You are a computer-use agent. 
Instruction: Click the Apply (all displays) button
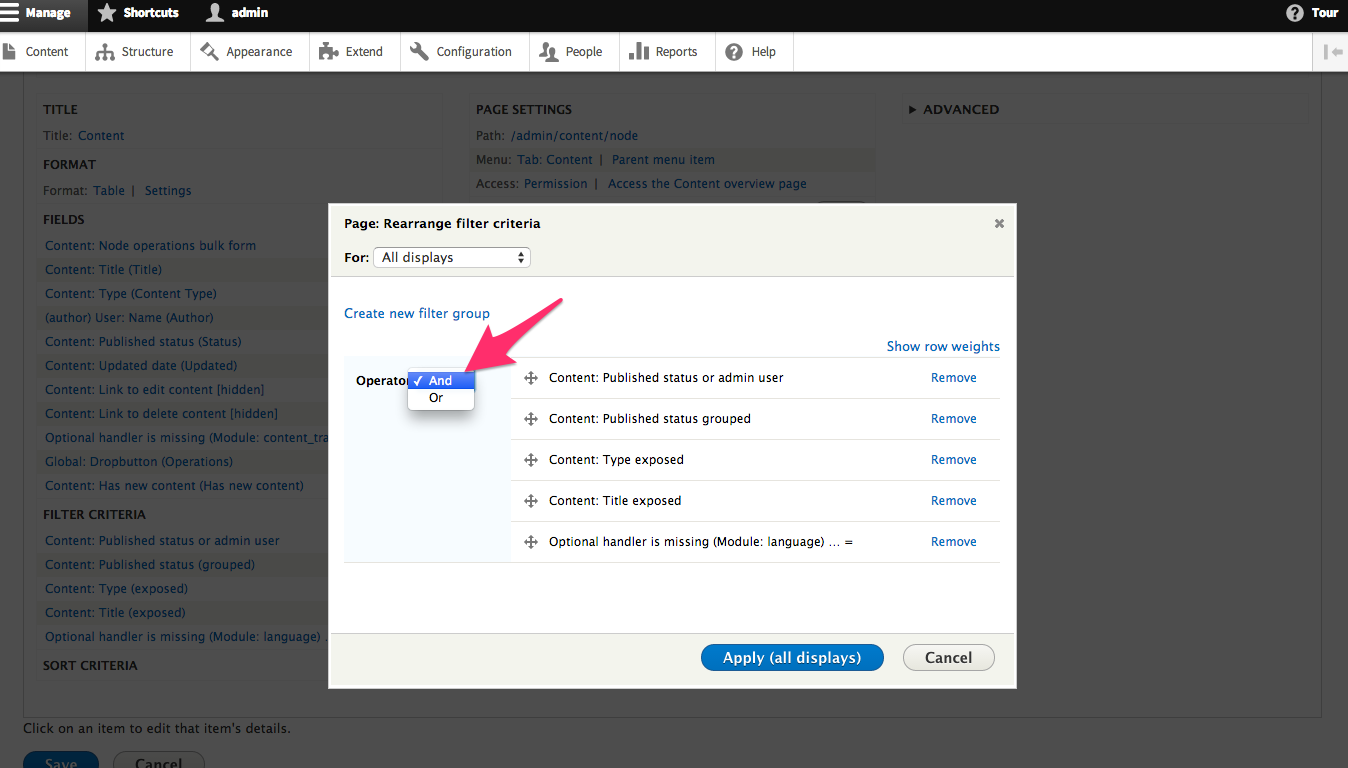coord(792,657)
